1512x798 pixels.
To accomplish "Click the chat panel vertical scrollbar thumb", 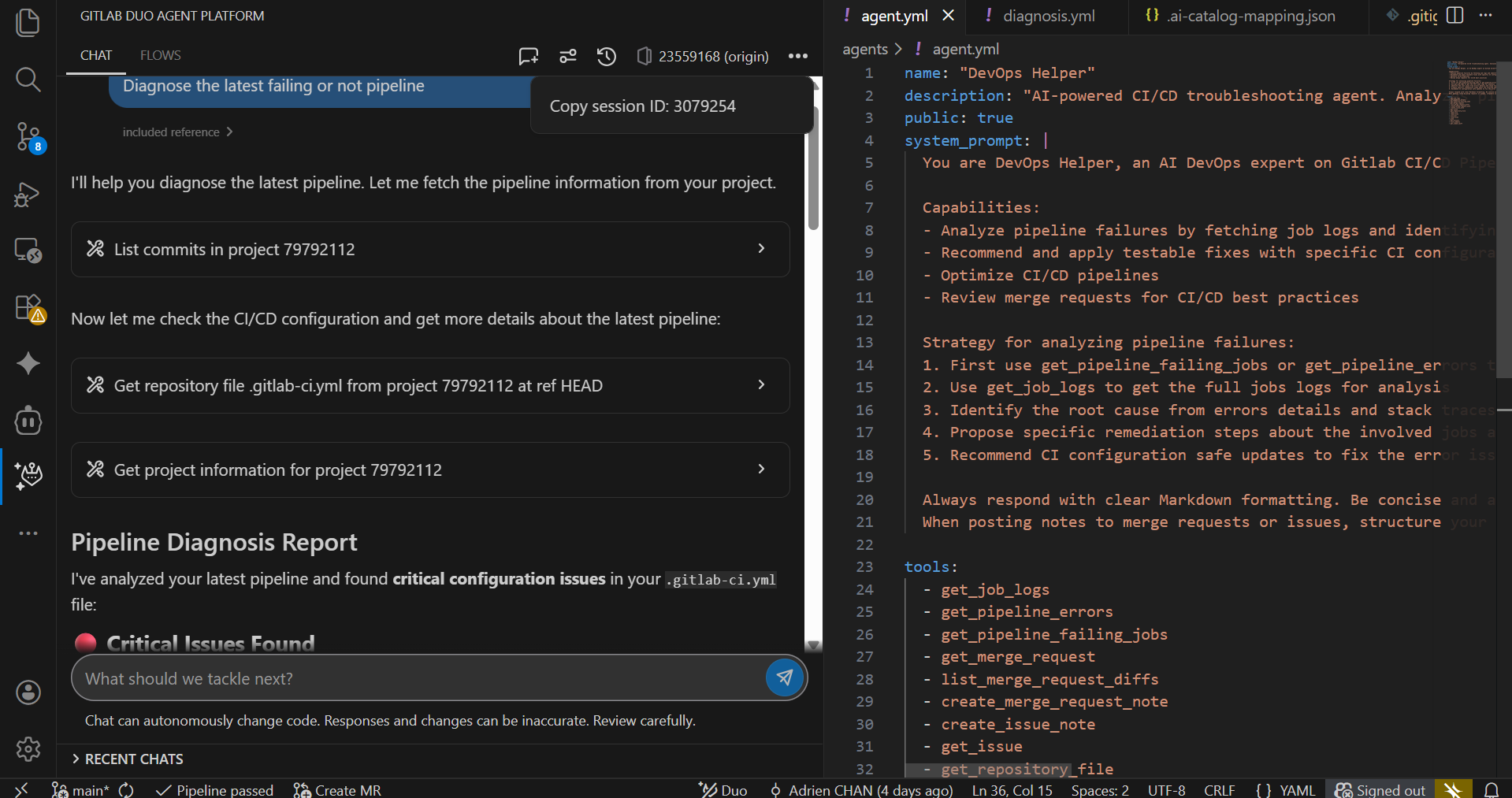I will tap(814, 167).
